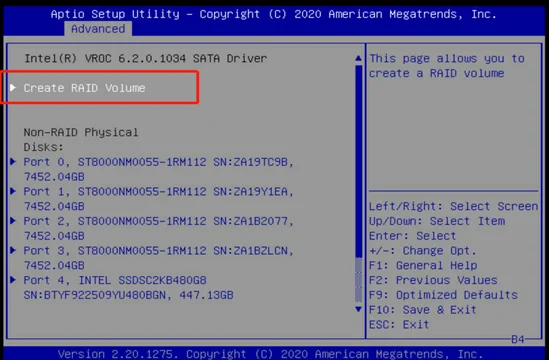This screenshot has height=360, width=549.
Task: Select the INTEL SSDSC2KB480G8 drive entry
Action: click(128, 288)
